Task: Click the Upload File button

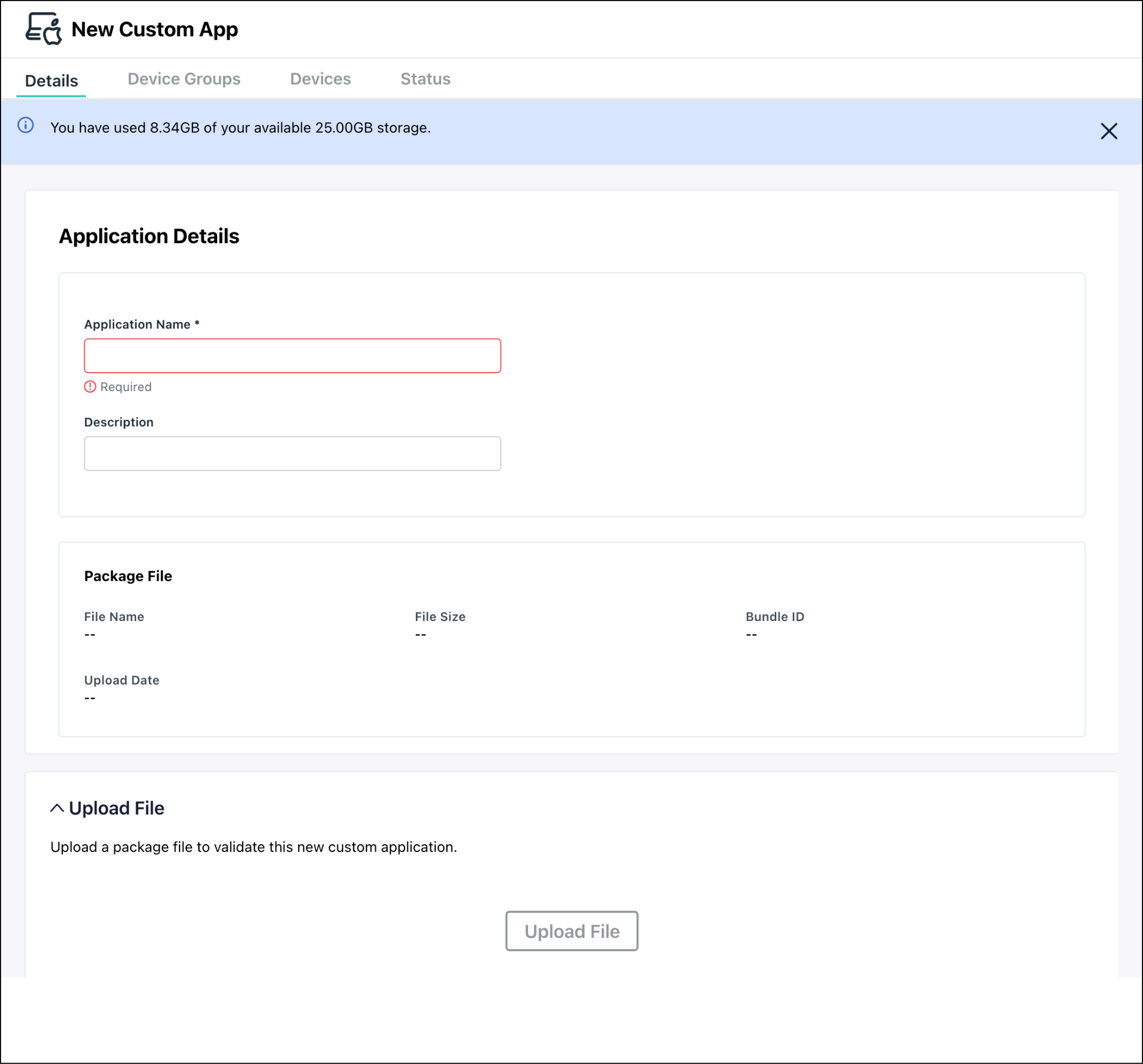Action: click(x=571, y=931)
